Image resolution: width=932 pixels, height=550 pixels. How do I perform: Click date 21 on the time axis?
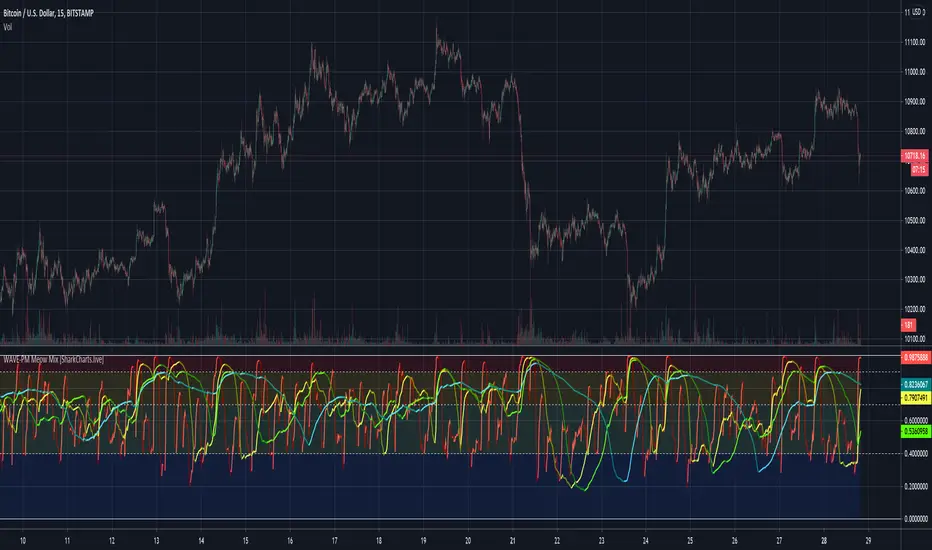(x=512, y=541)
